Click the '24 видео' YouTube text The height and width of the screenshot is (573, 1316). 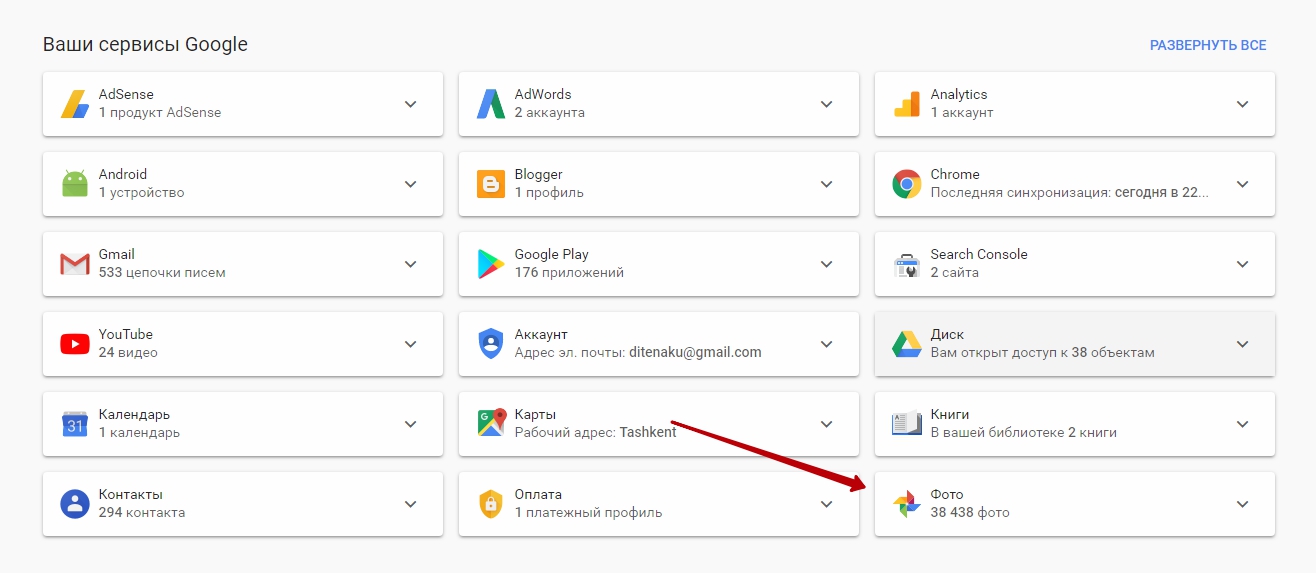click(128, 353)
